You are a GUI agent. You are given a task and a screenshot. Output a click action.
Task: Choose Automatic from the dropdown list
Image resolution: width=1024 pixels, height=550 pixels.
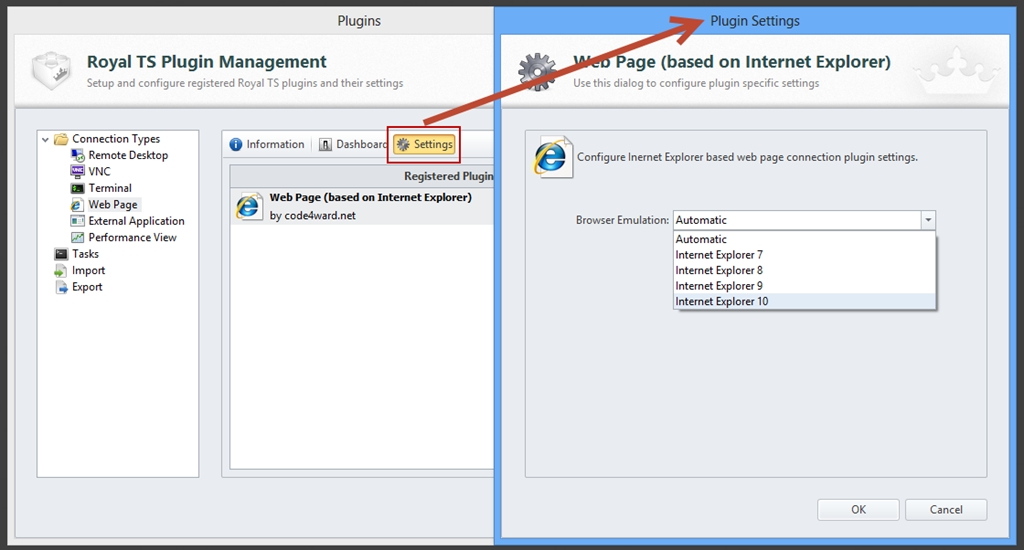click(805, 239)
